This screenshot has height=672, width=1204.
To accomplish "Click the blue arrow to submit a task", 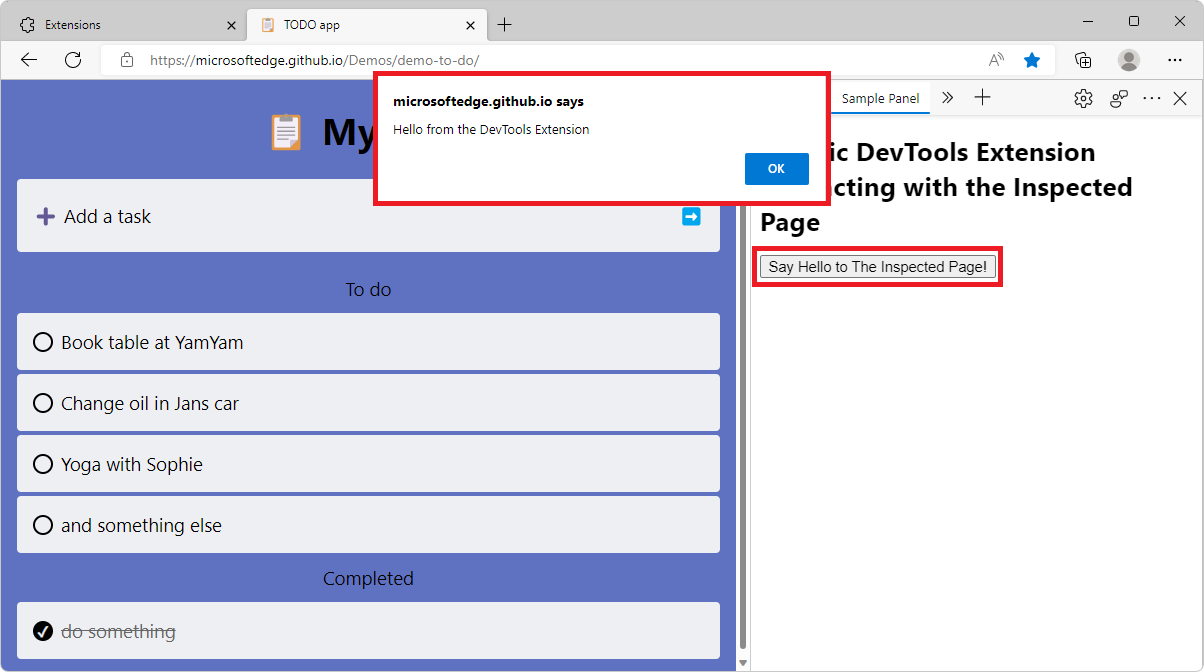I will [x=691, y=216].
